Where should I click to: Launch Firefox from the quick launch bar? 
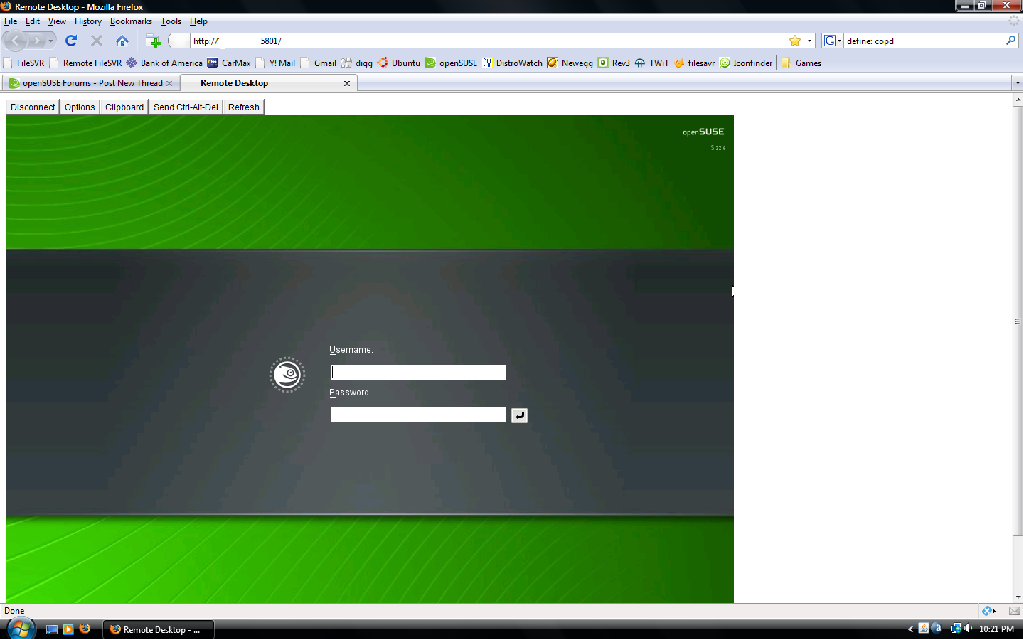pos(84,629)
